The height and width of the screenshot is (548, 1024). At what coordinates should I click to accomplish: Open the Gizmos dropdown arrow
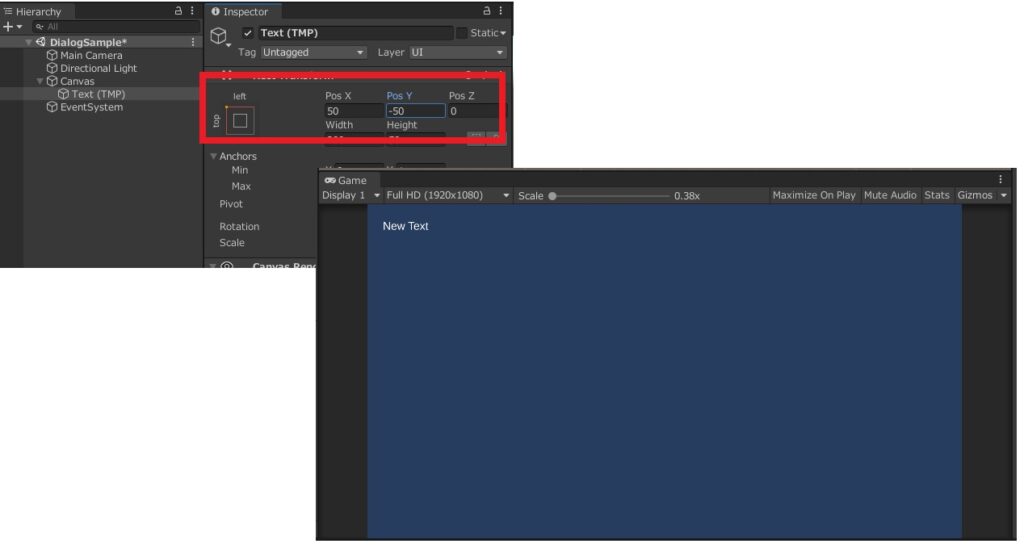1004,195
